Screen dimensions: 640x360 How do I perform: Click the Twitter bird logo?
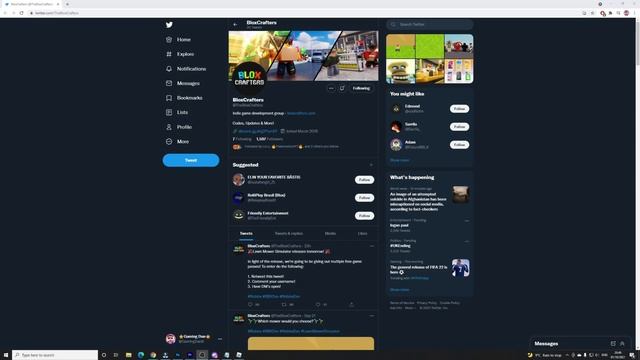tap(169, 25)
